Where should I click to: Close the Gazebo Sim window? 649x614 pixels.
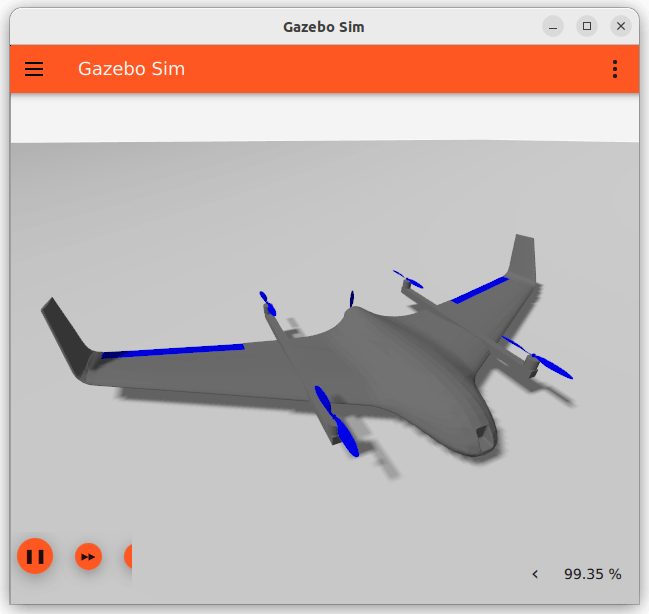621,26
